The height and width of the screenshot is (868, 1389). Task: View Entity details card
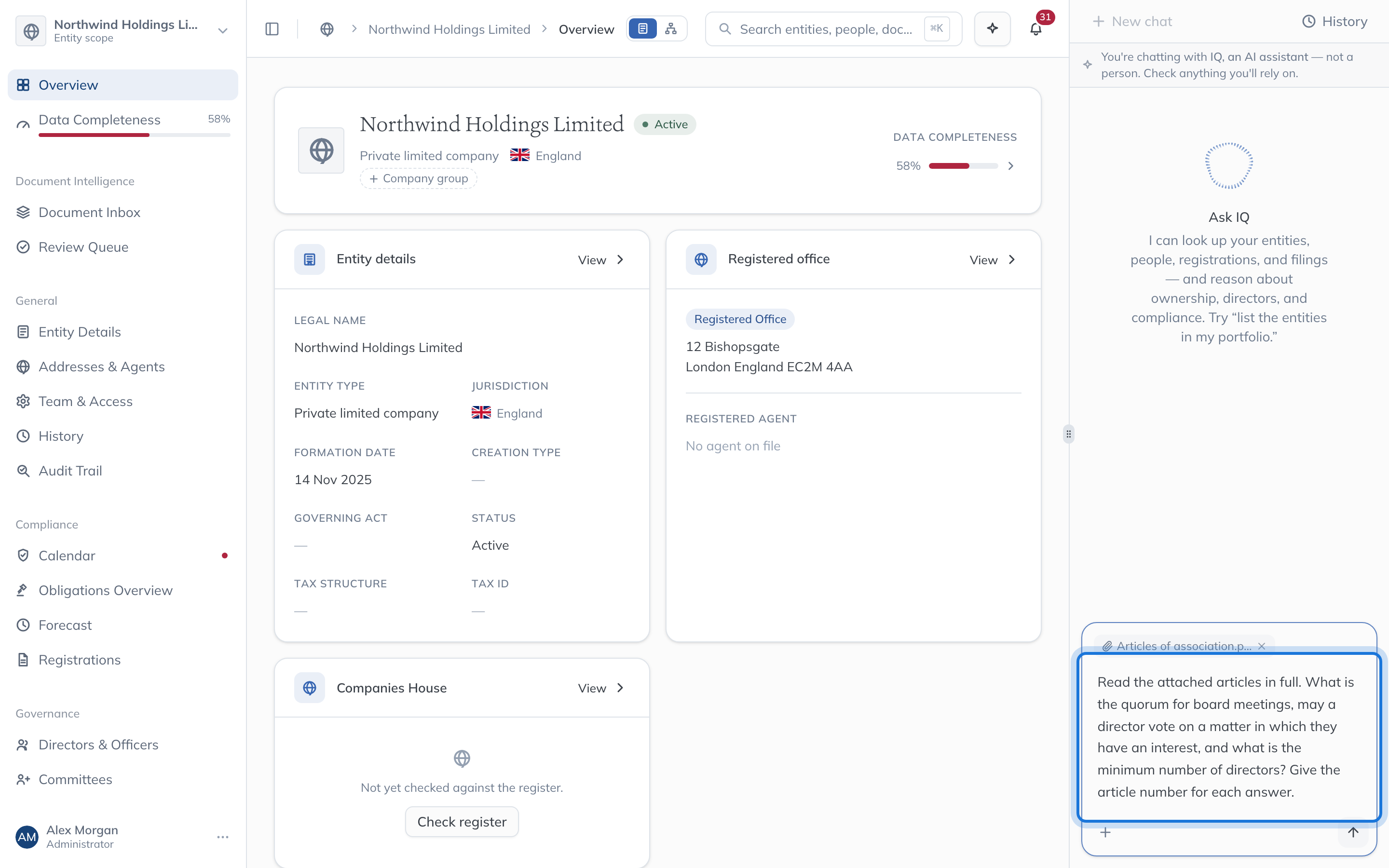pos(600,259)
